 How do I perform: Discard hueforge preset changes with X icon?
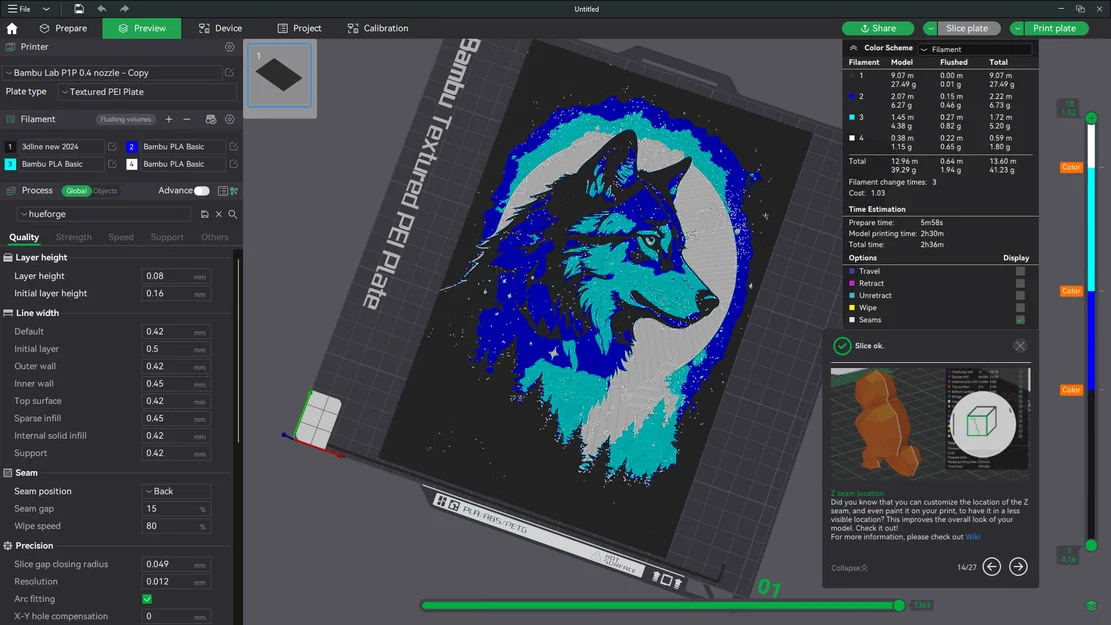pos(219,214)
